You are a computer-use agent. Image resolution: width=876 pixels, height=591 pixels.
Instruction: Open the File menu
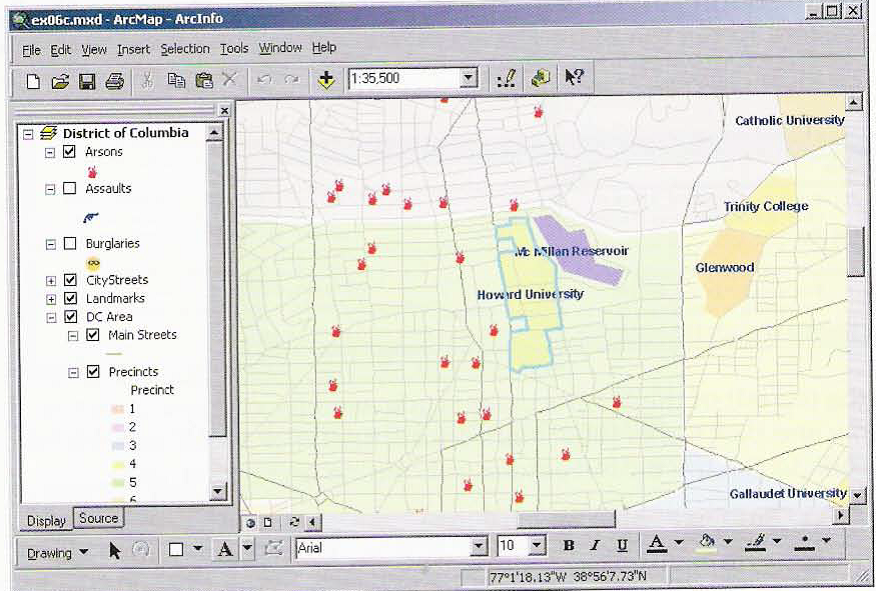tap(31, 50)
